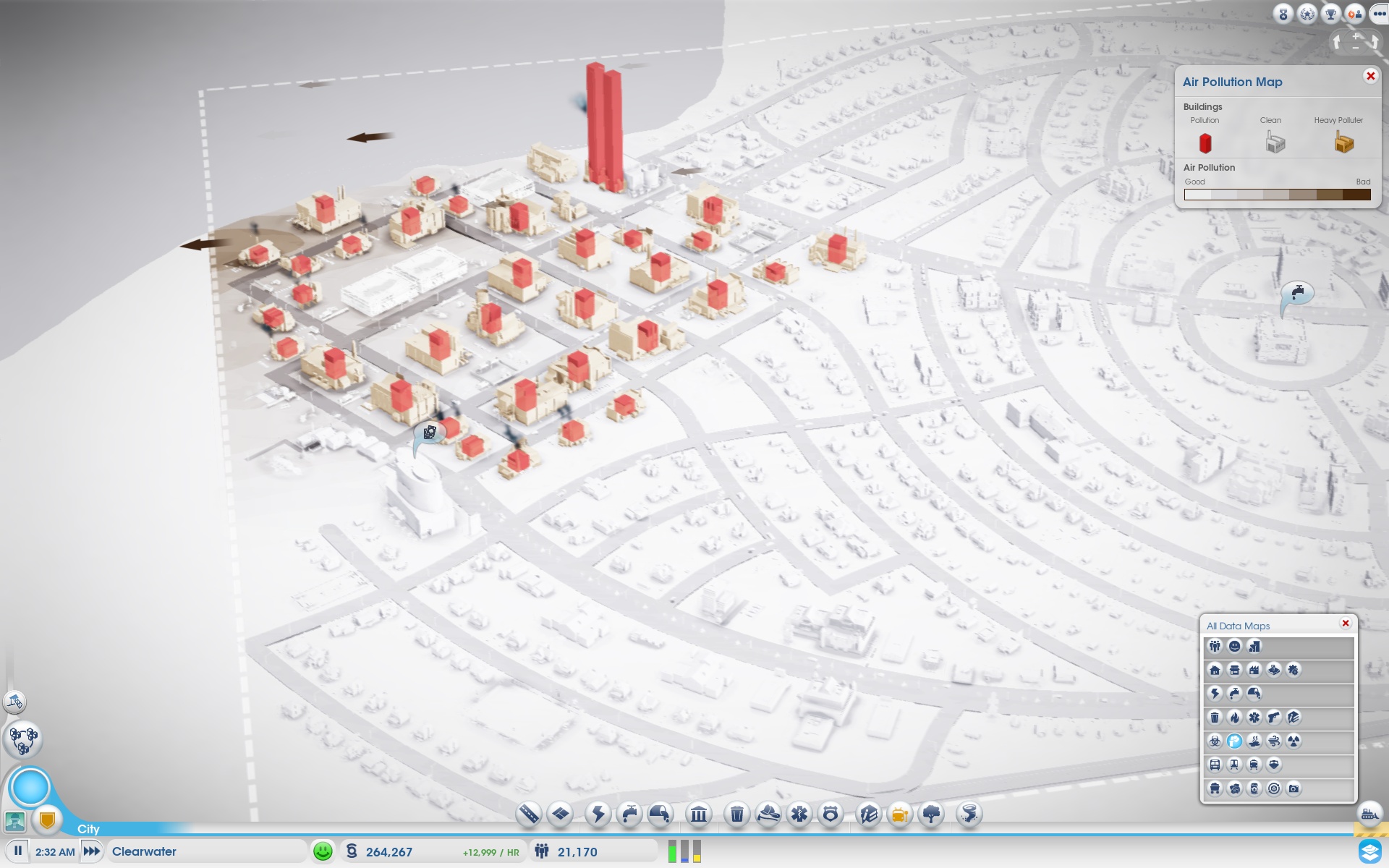Screen dimensions: 1389x868
Task: Click the alert bubble above the tower
Action: pyautogui.click(x=430, y=433)
